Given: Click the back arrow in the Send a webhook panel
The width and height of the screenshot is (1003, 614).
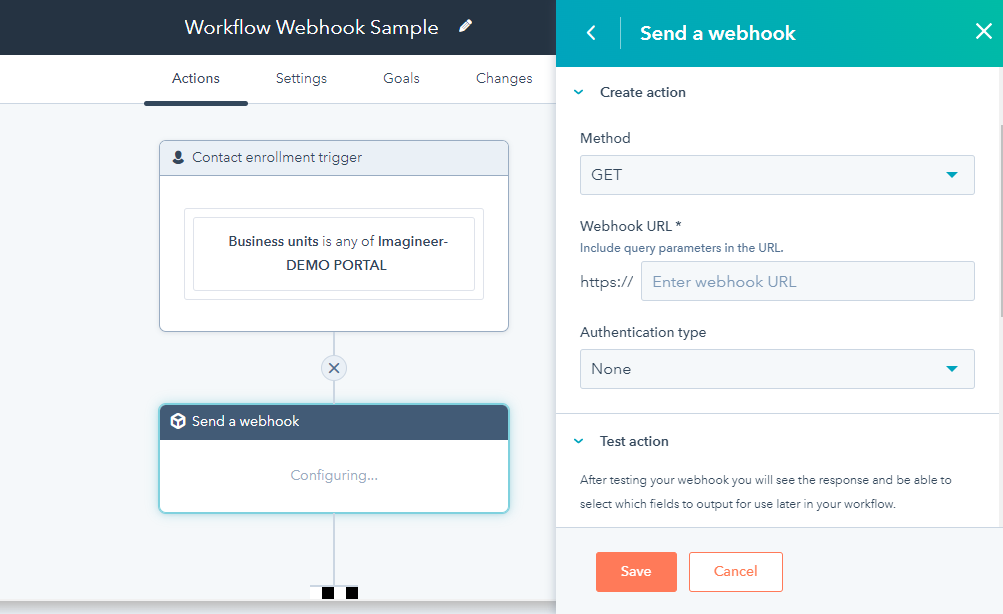Looking at the screenshot, I should [x=589, y=32].
